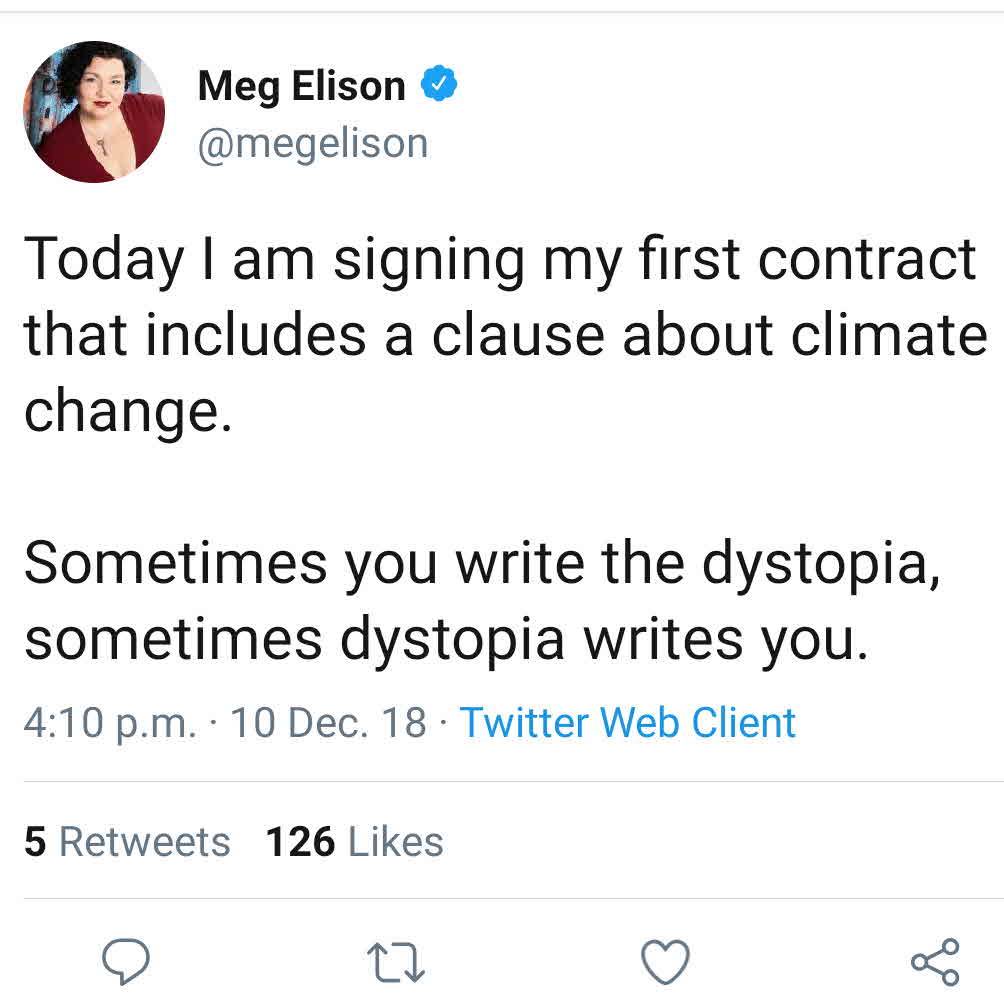Click the 4:10 p.m. timestamp
This screenshot has width=1004, height=1004.
[x=110, y=722]
